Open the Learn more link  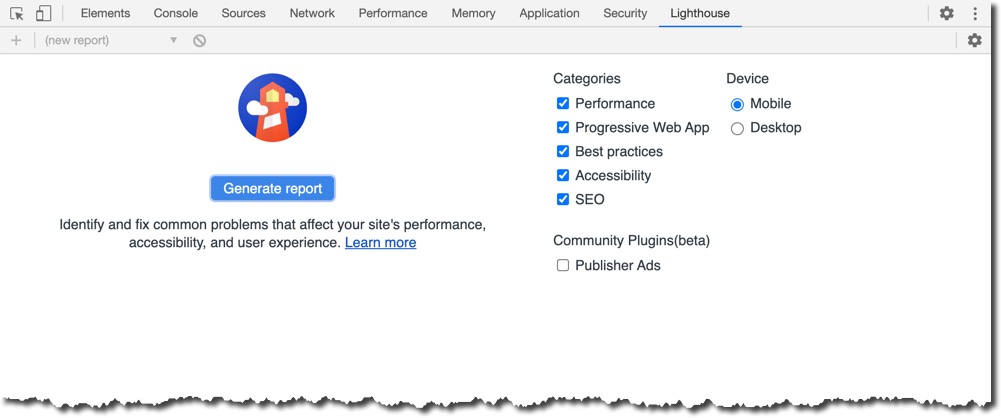380,243
